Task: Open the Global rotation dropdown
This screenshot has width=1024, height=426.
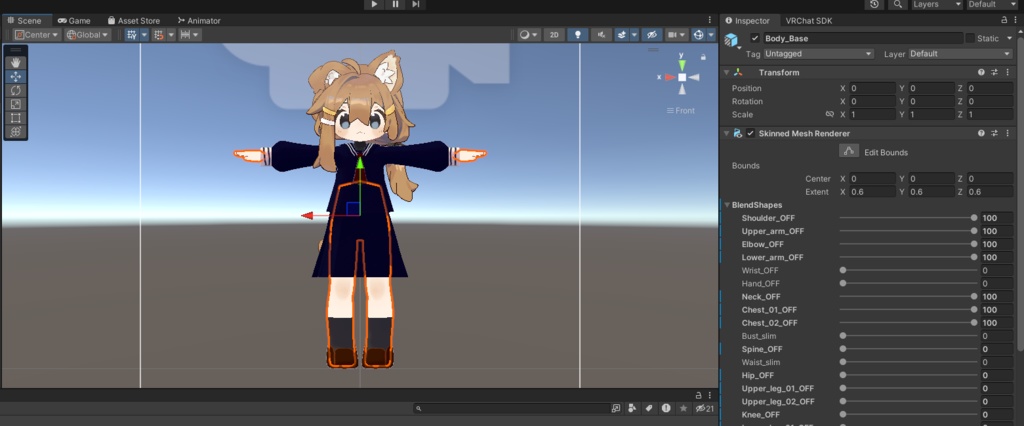Action: pos(88,35)
